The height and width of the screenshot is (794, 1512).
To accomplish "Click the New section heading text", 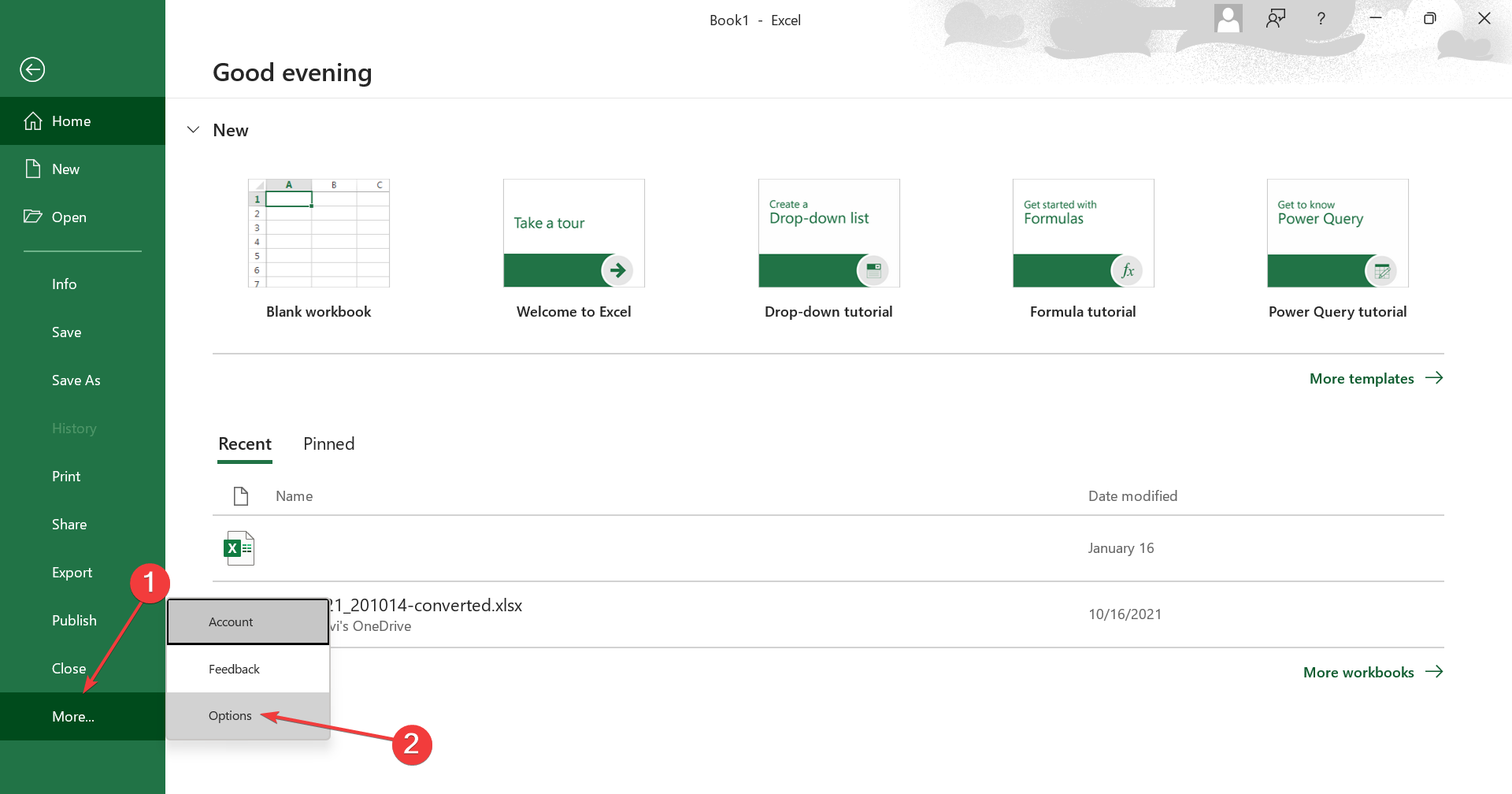I will 231,130.
